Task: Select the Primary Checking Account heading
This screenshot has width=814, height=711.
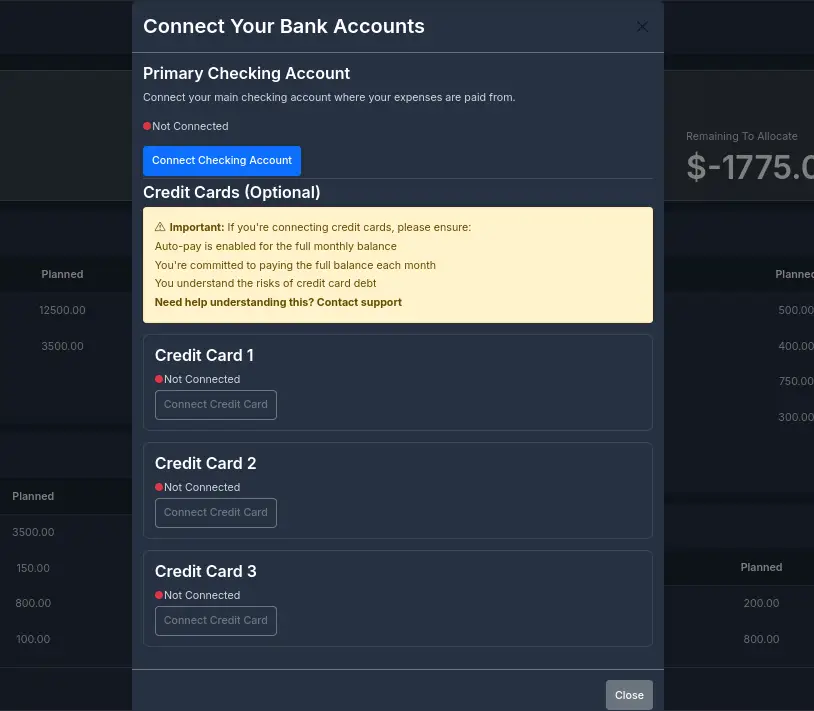Action: 247,73
